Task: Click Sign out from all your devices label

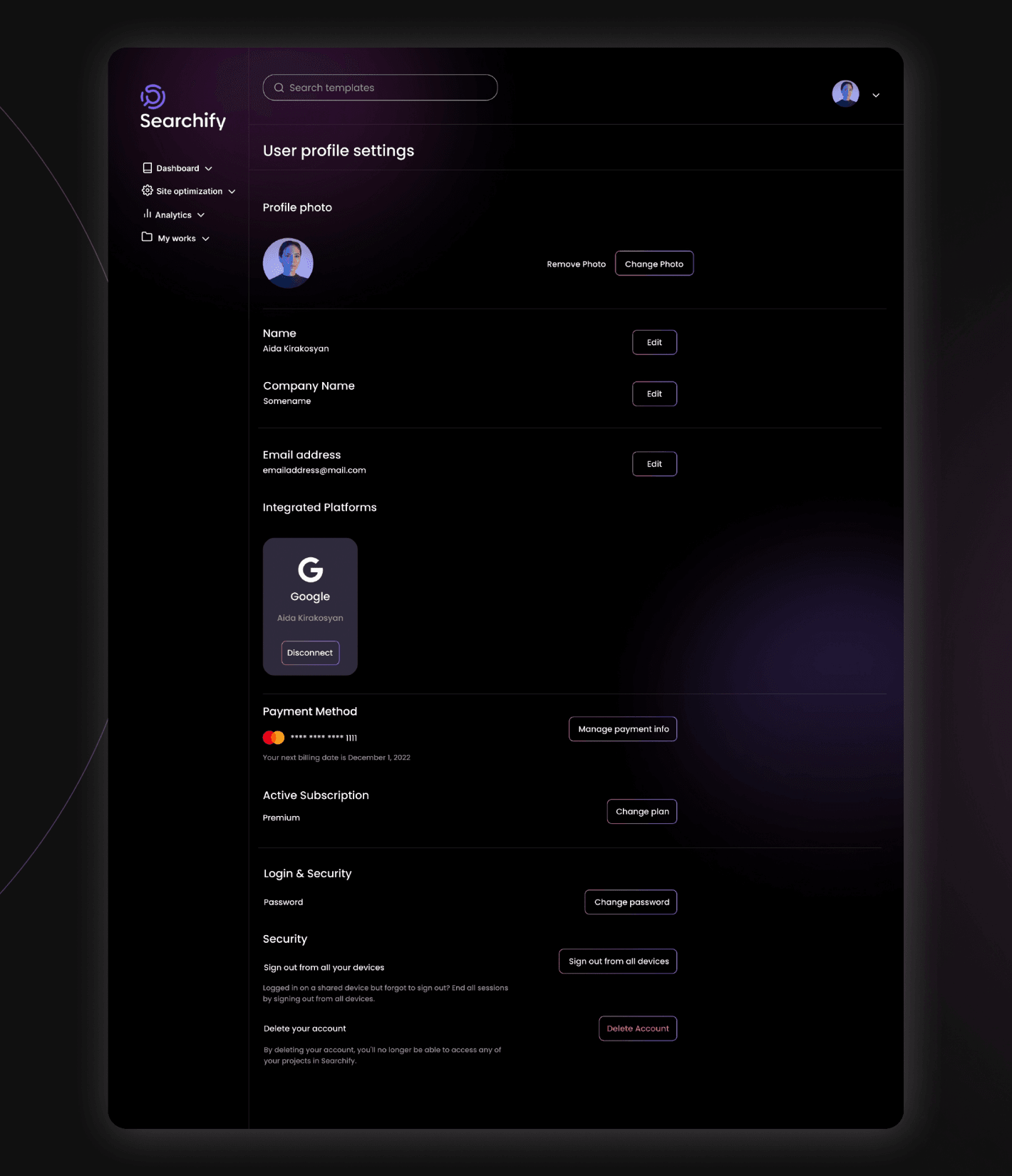Action: [x=324, y=967]
